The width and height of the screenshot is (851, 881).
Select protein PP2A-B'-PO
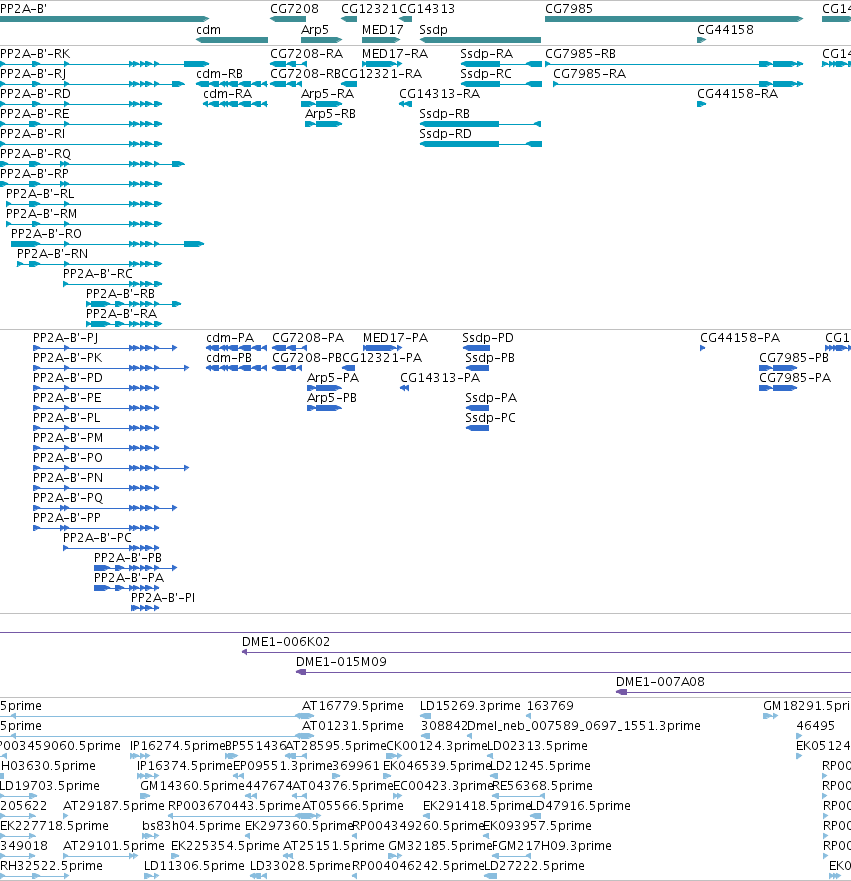point(111,468)
